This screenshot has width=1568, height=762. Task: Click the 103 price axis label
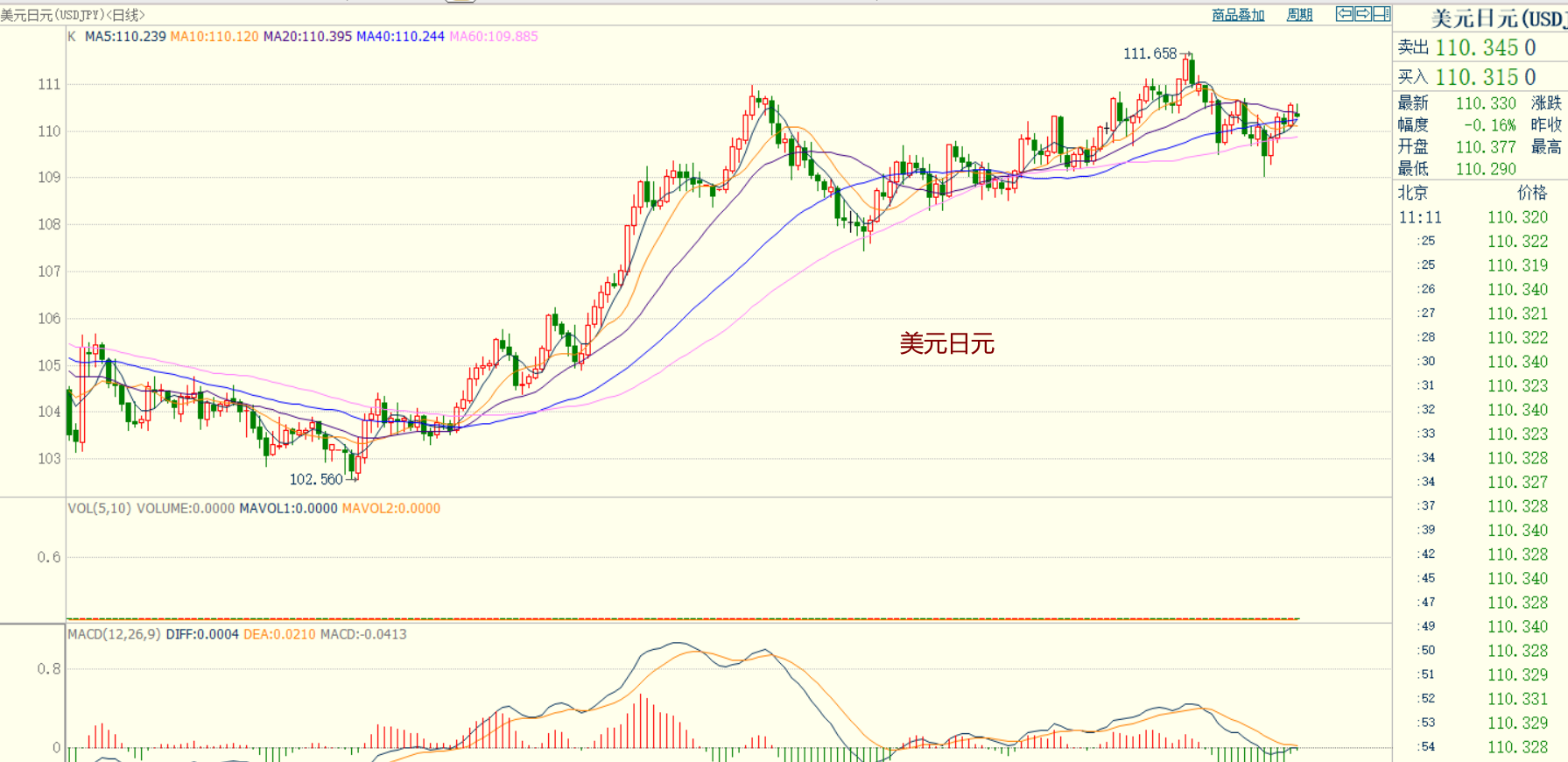click(x=49, y=458)
